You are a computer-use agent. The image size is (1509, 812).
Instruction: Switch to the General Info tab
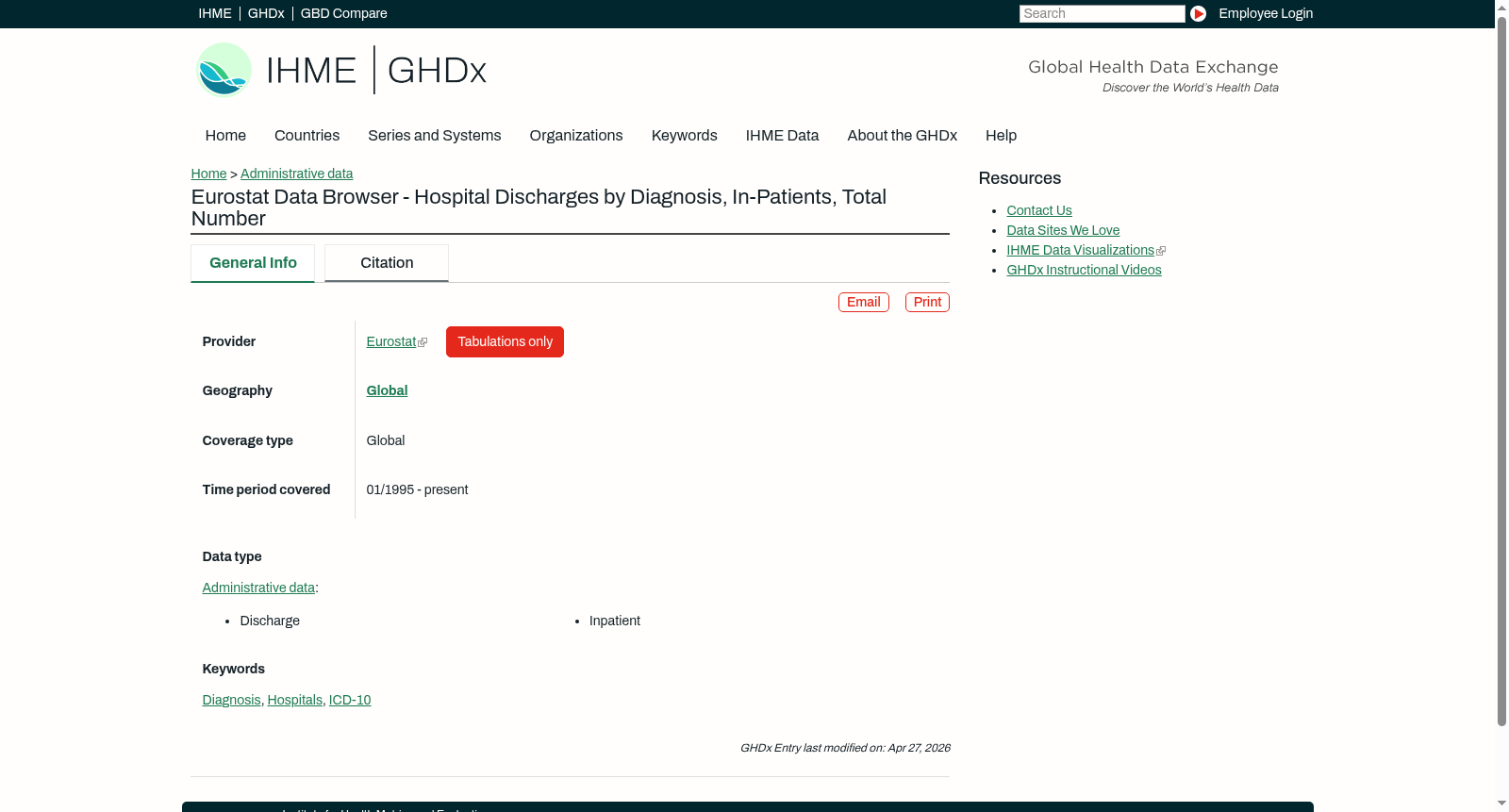(x=253, y=263)
